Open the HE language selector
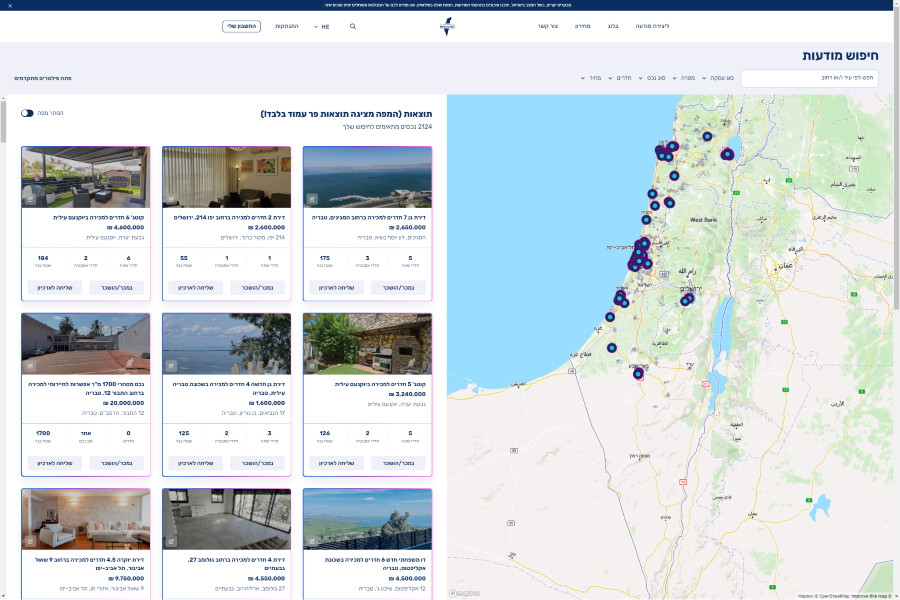Viewport: 900px width, 600px height. pos(322,26)
